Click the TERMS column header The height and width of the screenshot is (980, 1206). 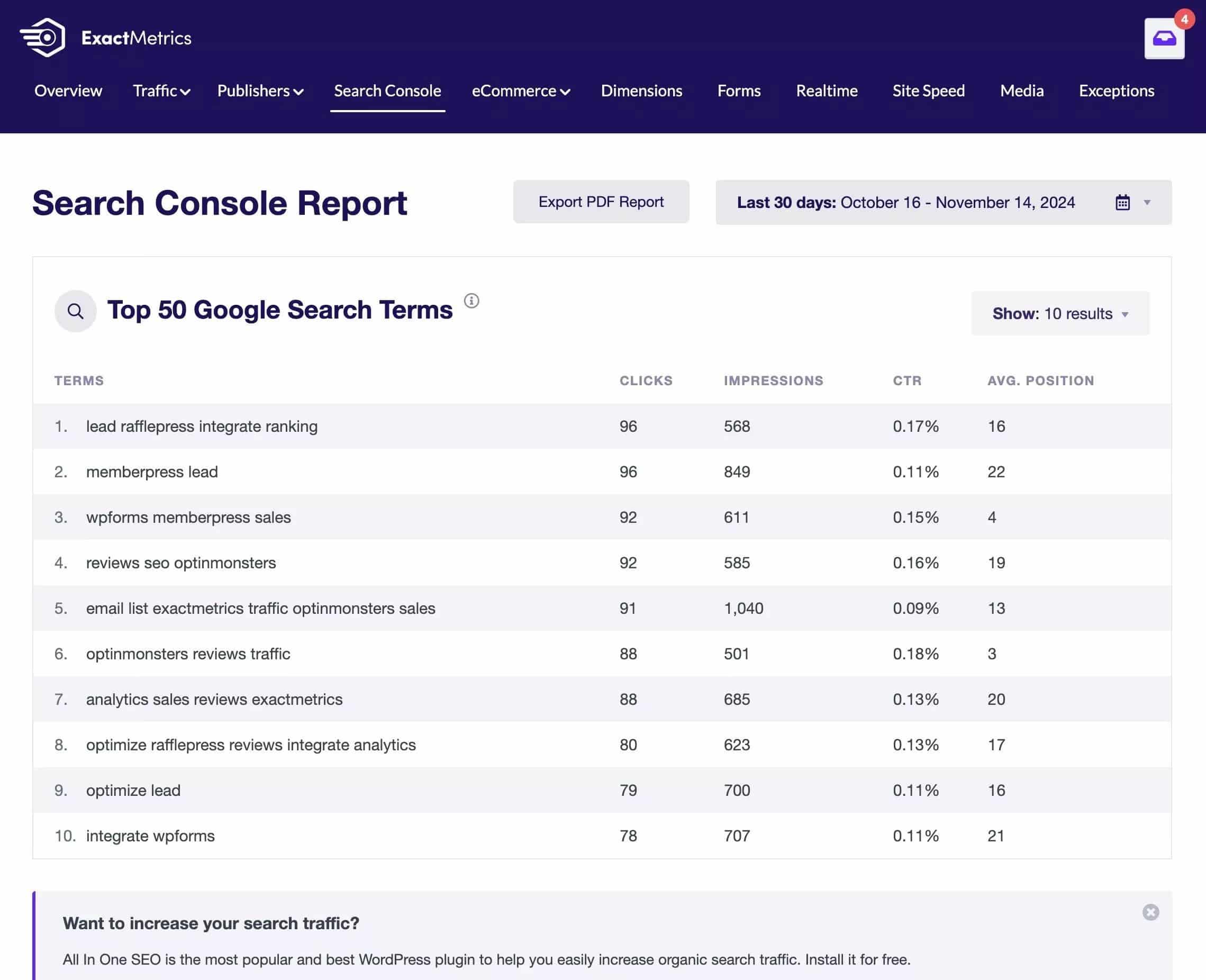point(79,380)
